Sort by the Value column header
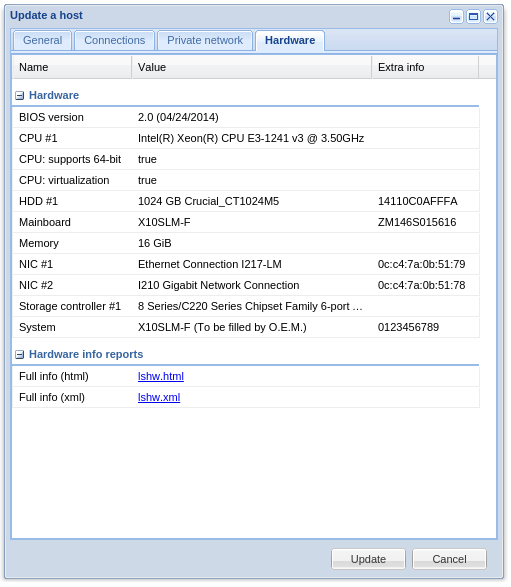Image resolution: width=511 pixels, height=587 pixels. (x=252, y=67)
